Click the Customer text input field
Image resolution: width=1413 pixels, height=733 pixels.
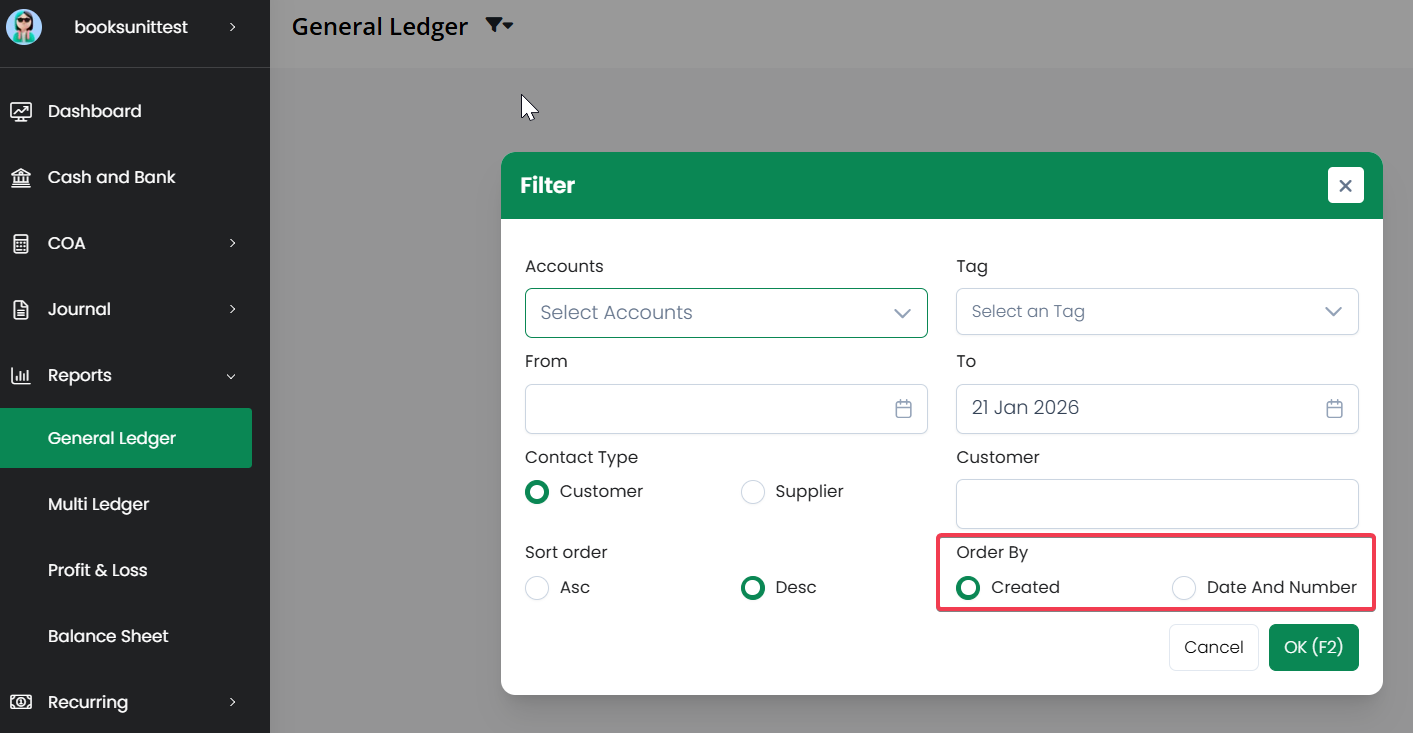1157,504
